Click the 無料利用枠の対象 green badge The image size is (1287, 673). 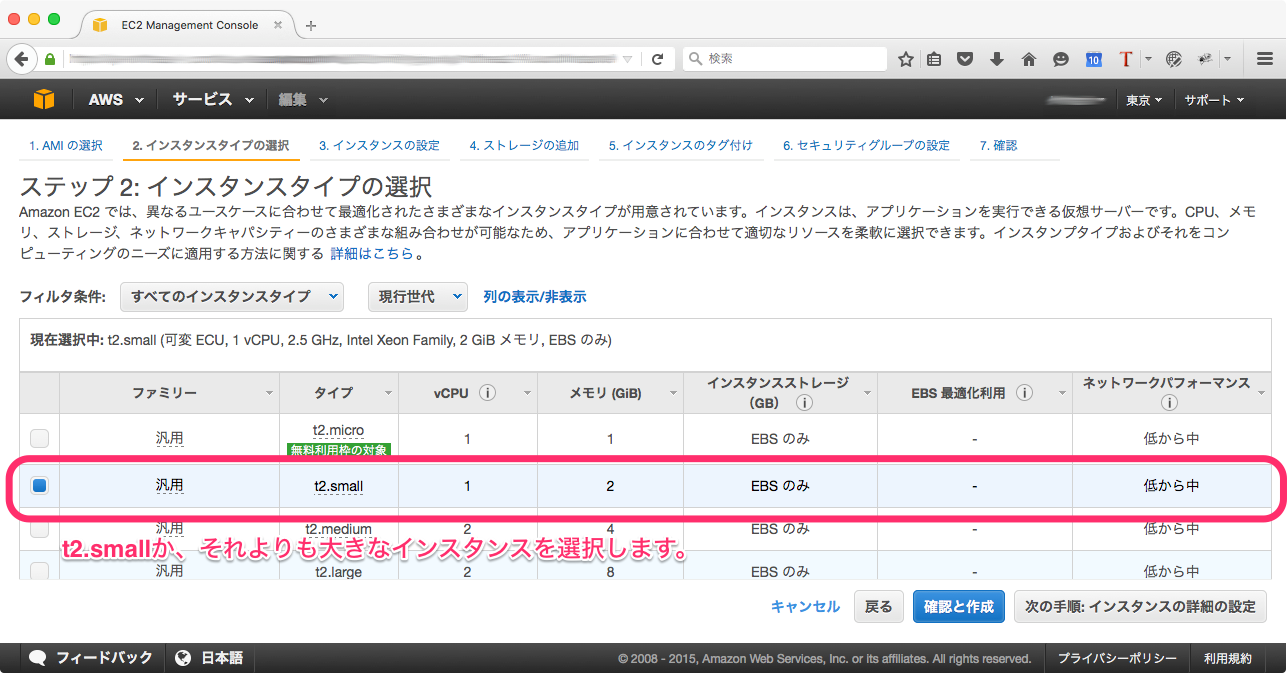coord(337,450)
